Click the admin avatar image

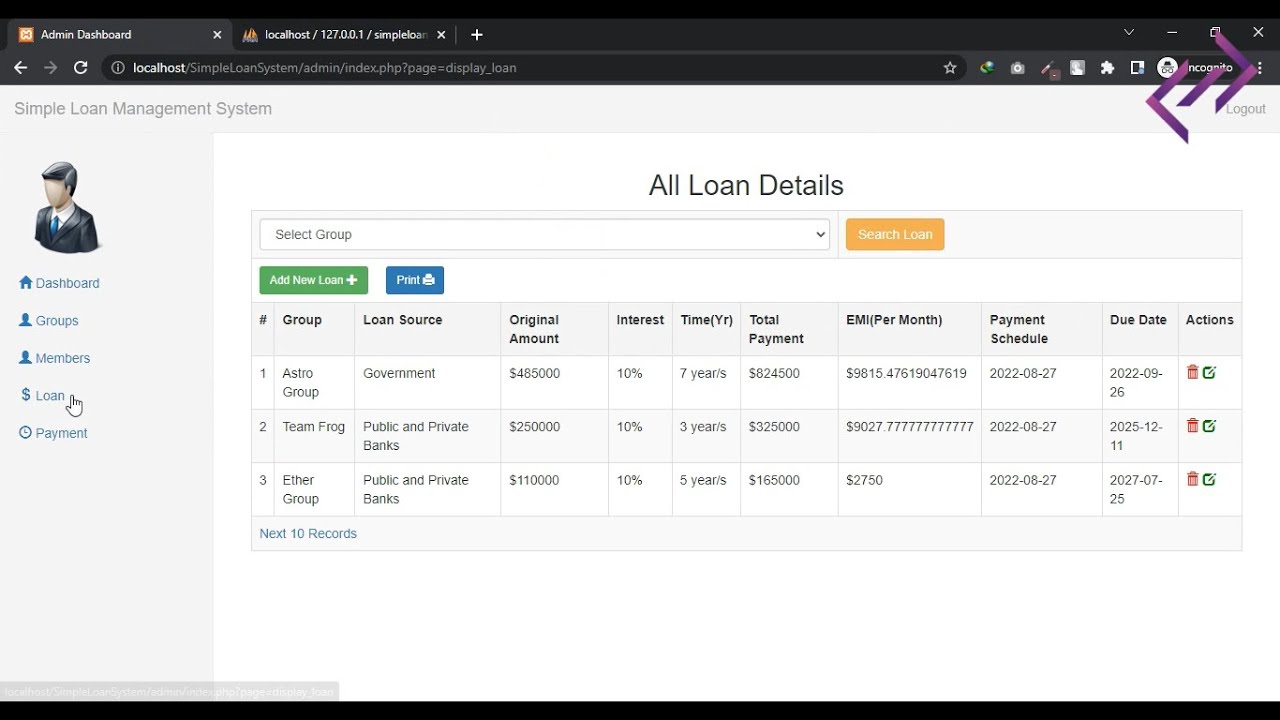[67, 207]
